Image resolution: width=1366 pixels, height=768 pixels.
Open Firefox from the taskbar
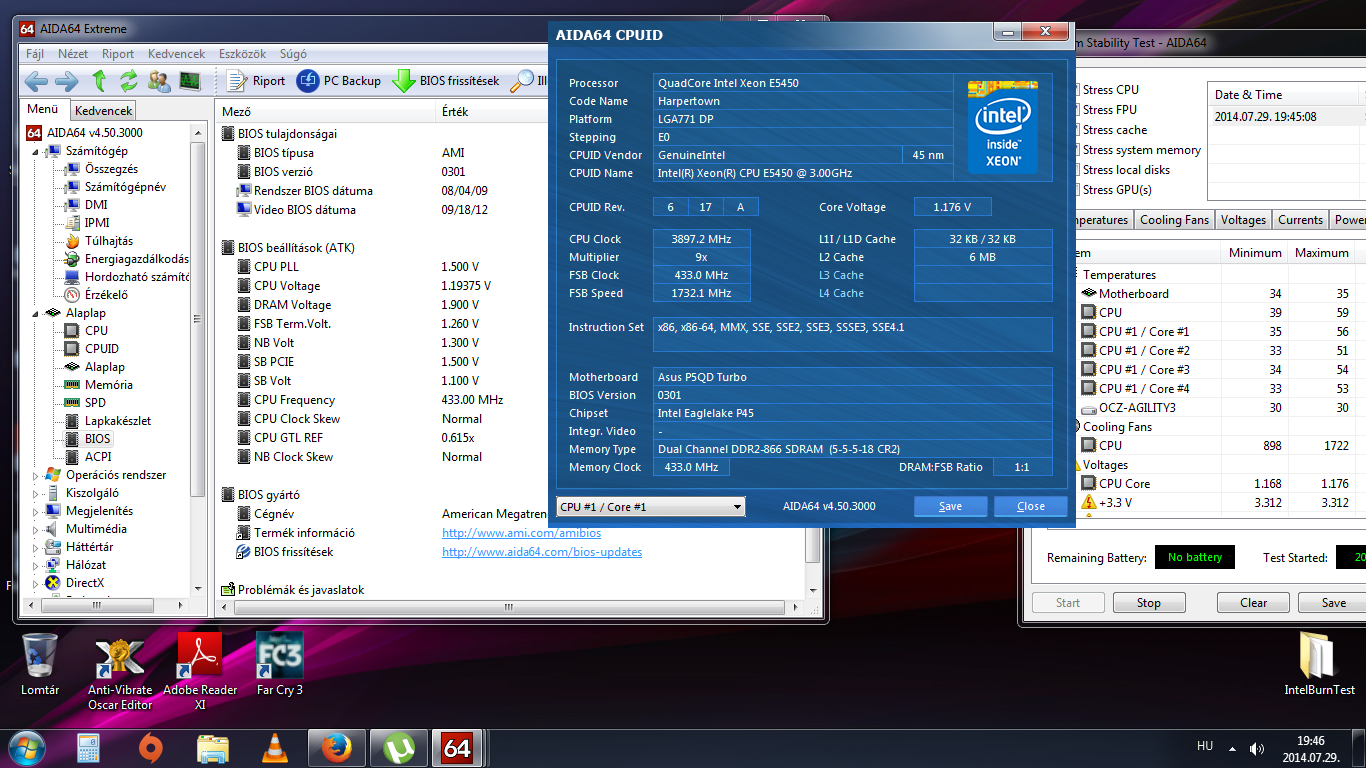[337, 747]
